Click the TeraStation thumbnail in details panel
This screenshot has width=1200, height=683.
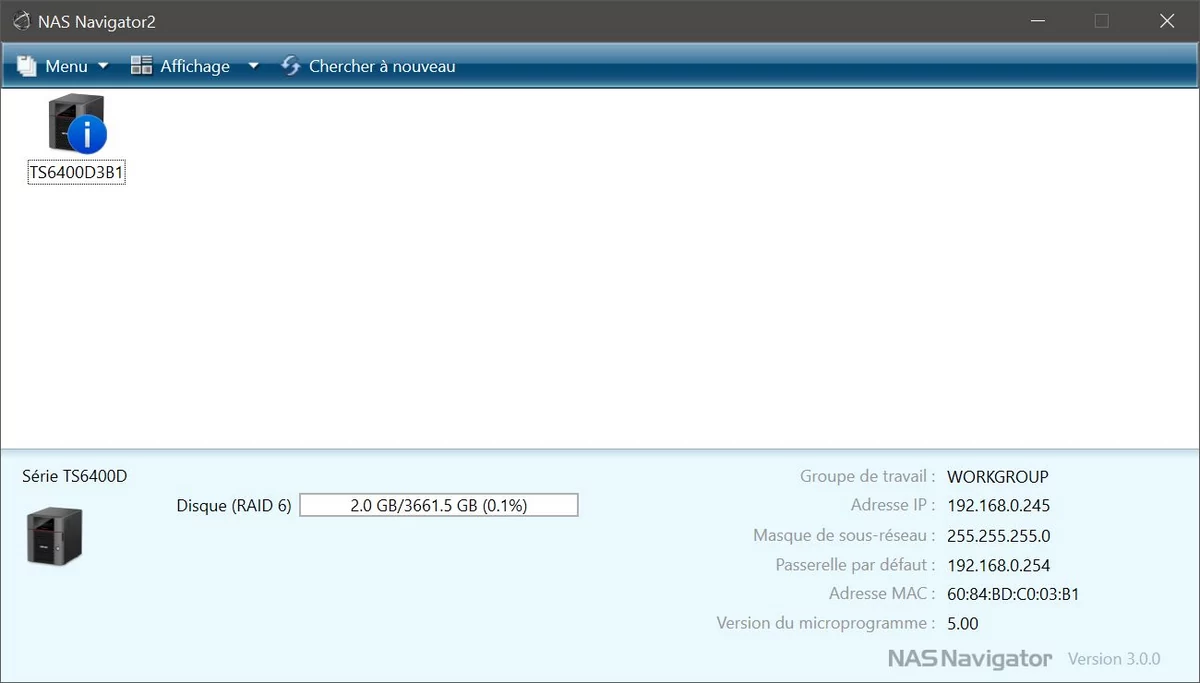(54, 535)
